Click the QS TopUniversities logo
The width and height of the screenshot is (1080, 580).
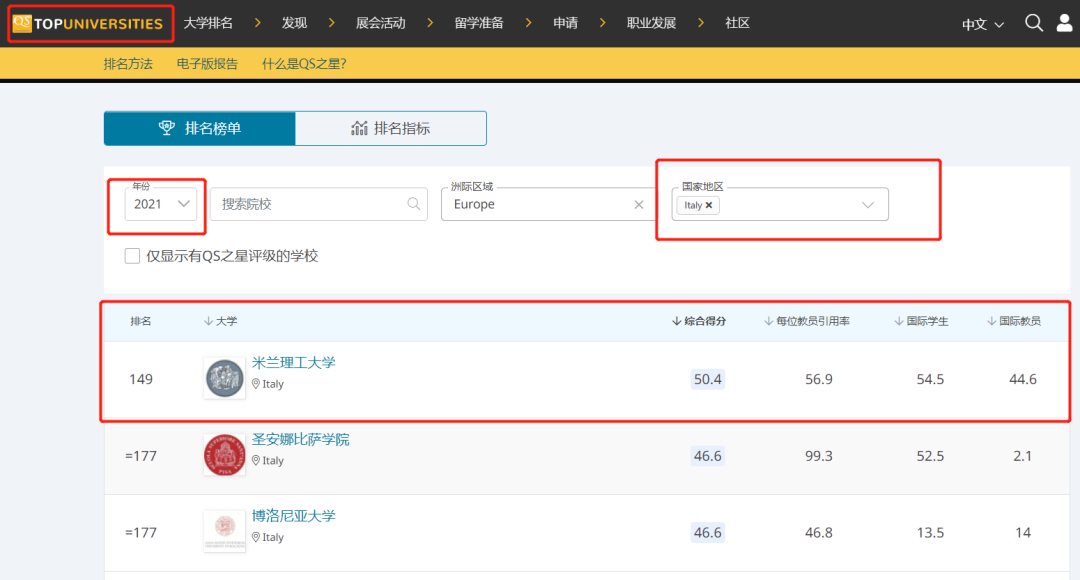click(x=88, y=23)
